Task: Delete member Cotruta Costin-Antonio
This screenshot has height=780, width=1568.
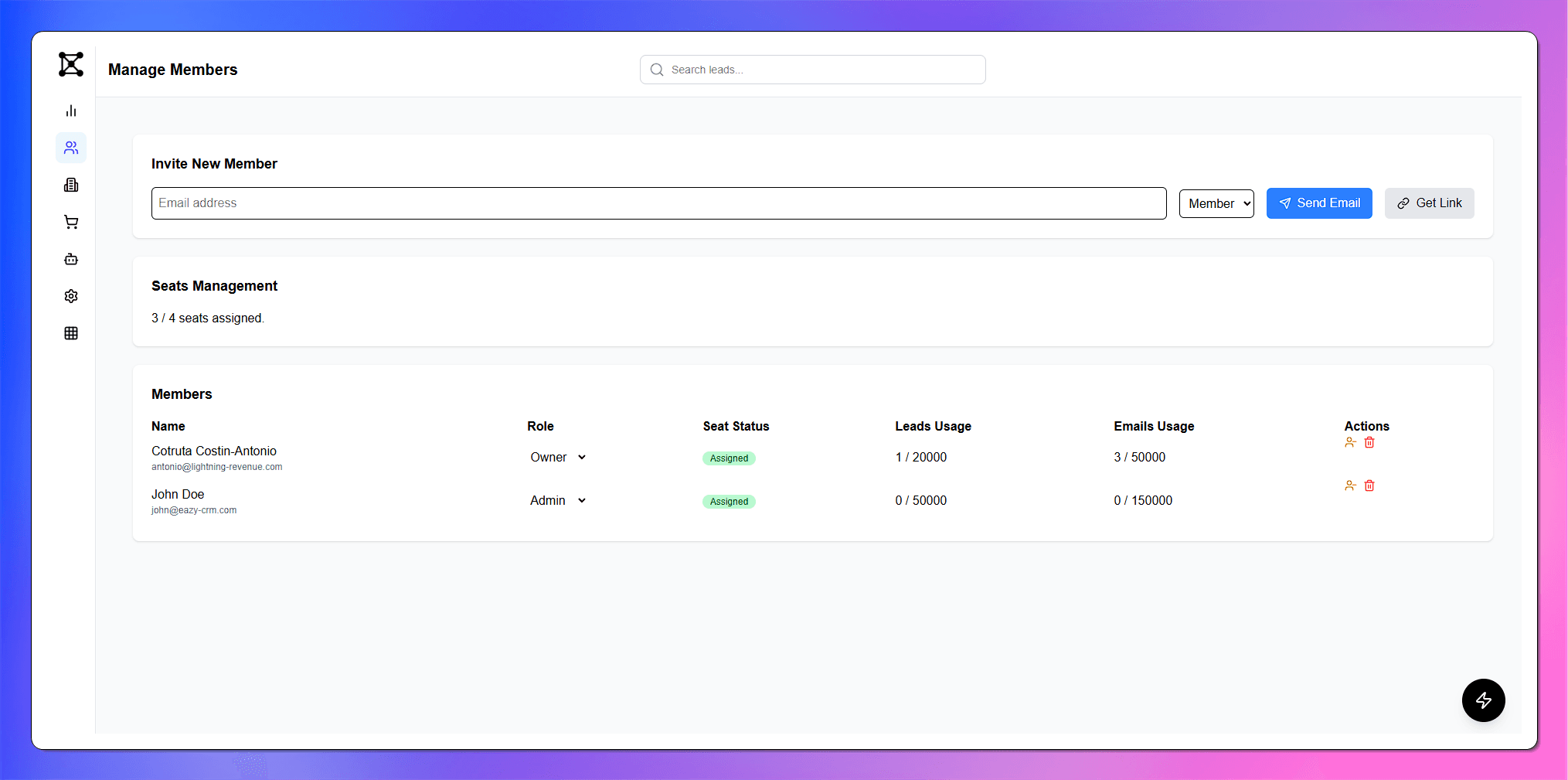Action: click(x=1369, y=442)
